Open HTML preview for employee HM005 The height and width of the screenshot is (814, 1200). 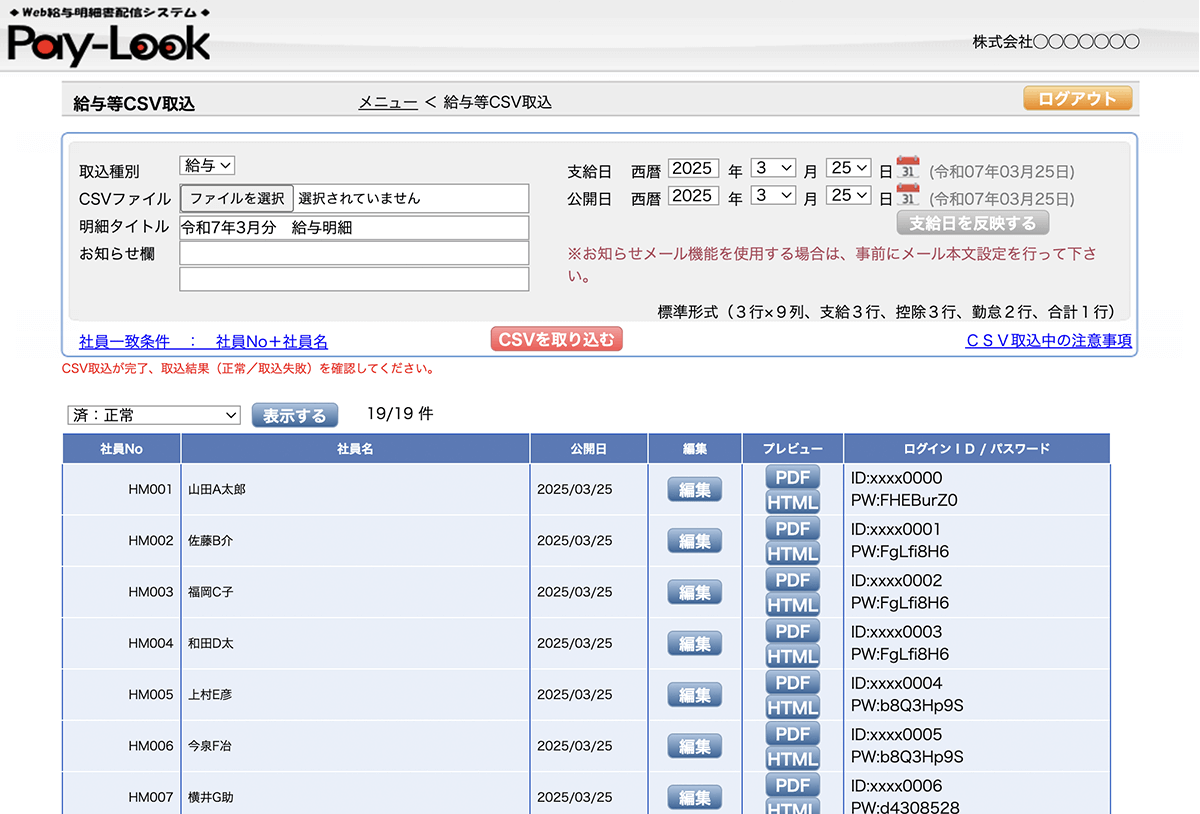point(792,708)
